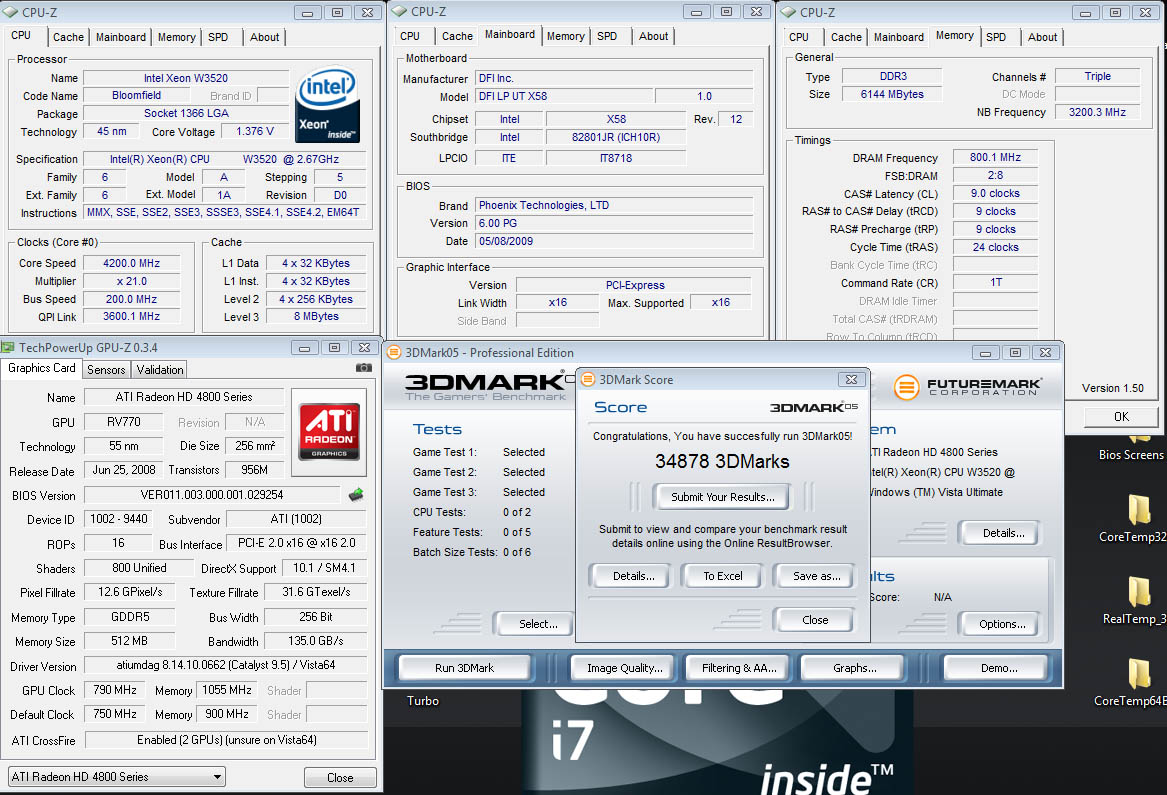Click NB Frequency 3200.3 MHz value
Image resolution: width=1167 pixels, height=795 pixels.
tap(1097, 112)
